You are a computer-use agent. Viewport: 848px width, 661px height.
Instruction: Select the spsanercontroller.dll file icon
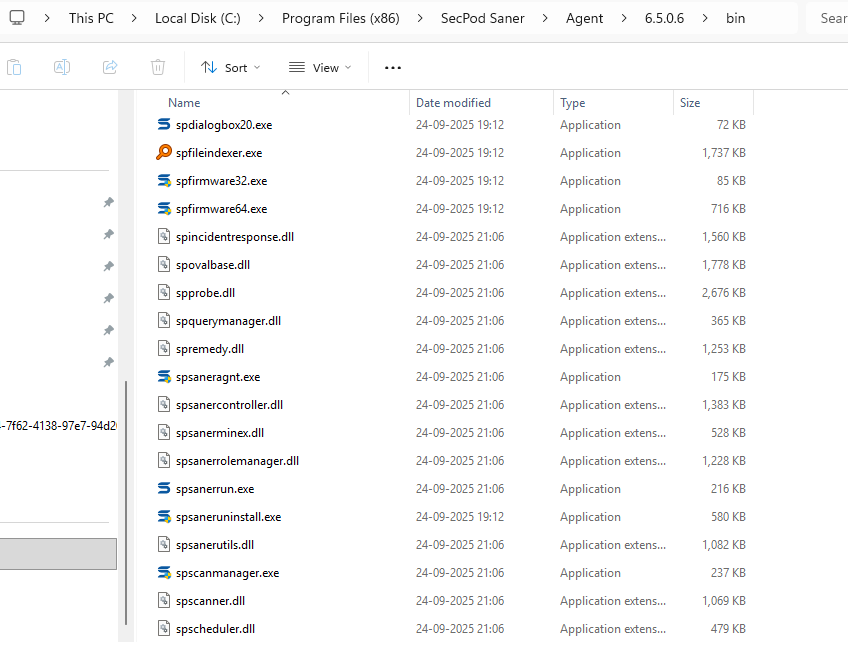pos(164,405)
